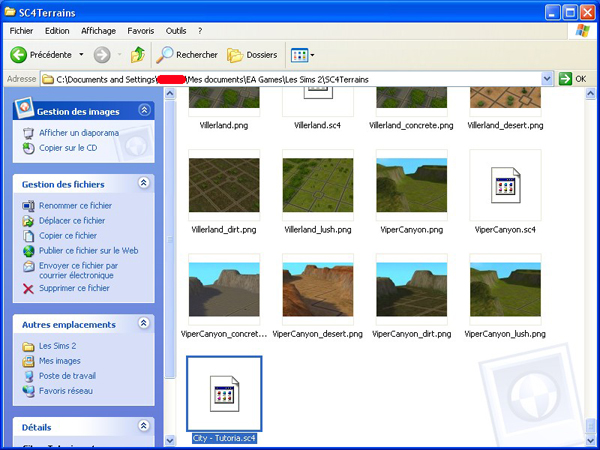The height and width of the screenshot is (450, 600).
Task: Open the Edition menu
Action: click(x=57, y=31)
